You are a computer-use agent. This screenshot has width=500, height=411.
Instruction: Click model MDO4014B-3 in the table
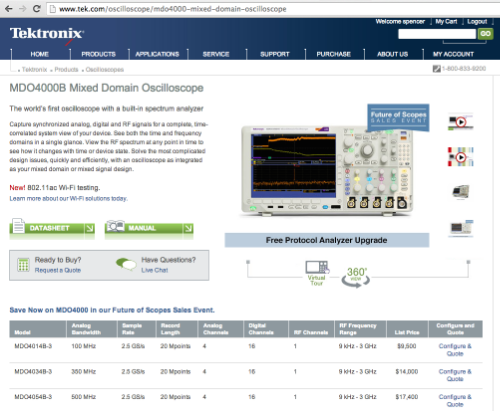pyautogui.click(x=33, y=346)
